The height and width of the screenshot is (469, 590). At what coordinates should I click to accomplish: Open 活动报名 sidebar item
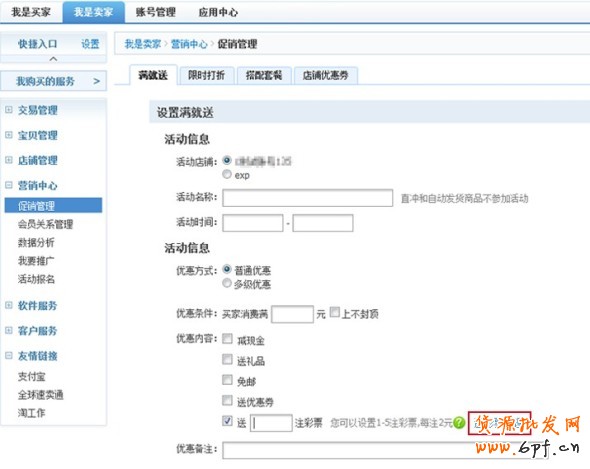(x=36, y=279)
